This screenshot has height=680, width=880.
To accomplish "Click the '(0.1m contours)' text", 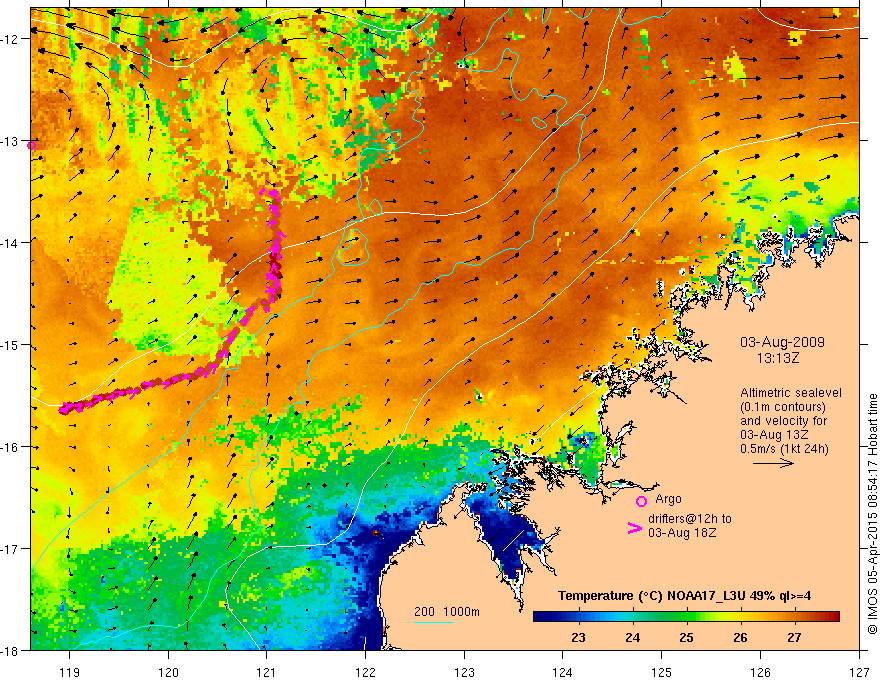I will click(x=783, y=407).
